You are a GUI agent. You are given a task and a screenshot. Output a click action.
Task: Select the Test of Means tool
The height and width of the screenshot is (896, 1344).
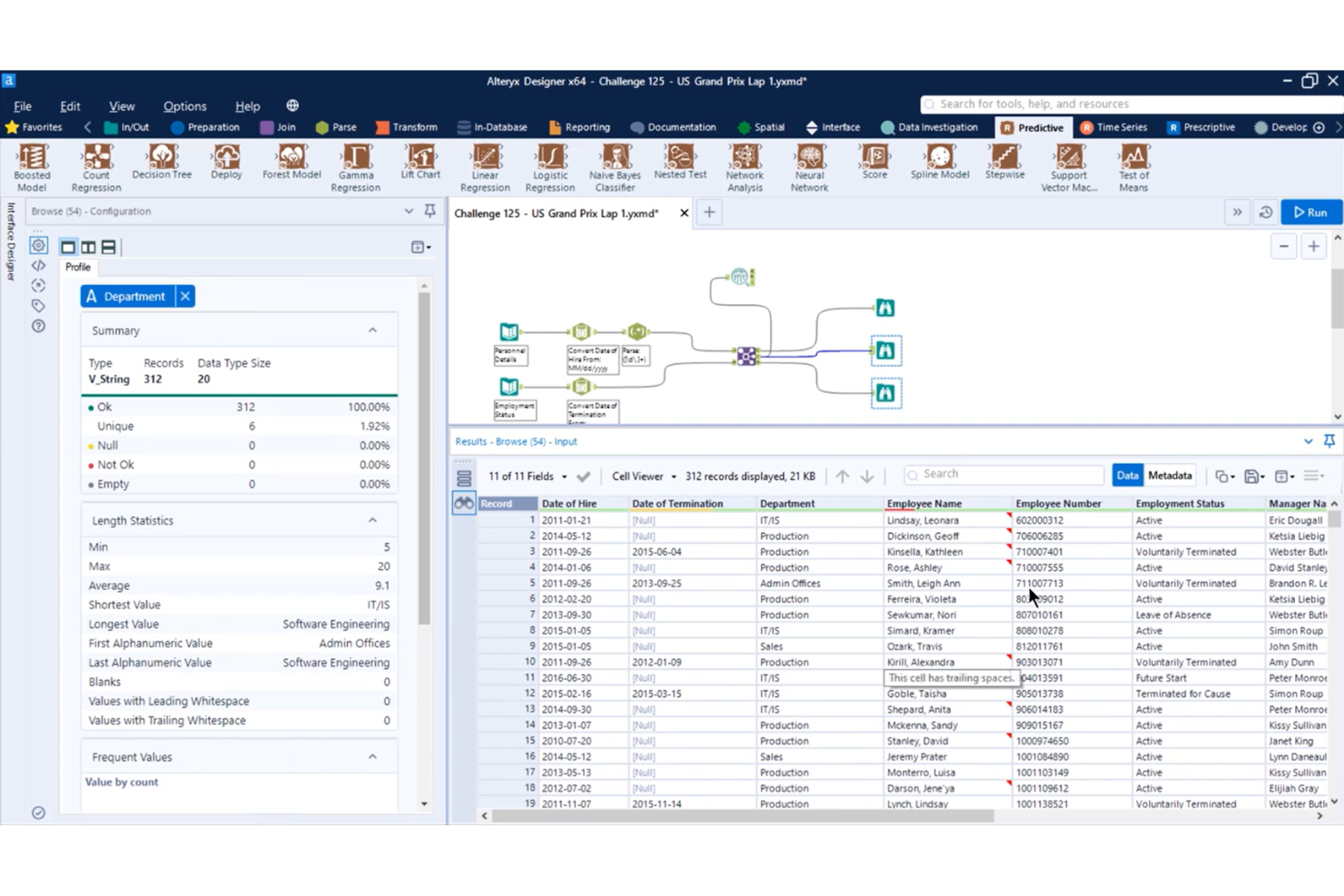1133,167
